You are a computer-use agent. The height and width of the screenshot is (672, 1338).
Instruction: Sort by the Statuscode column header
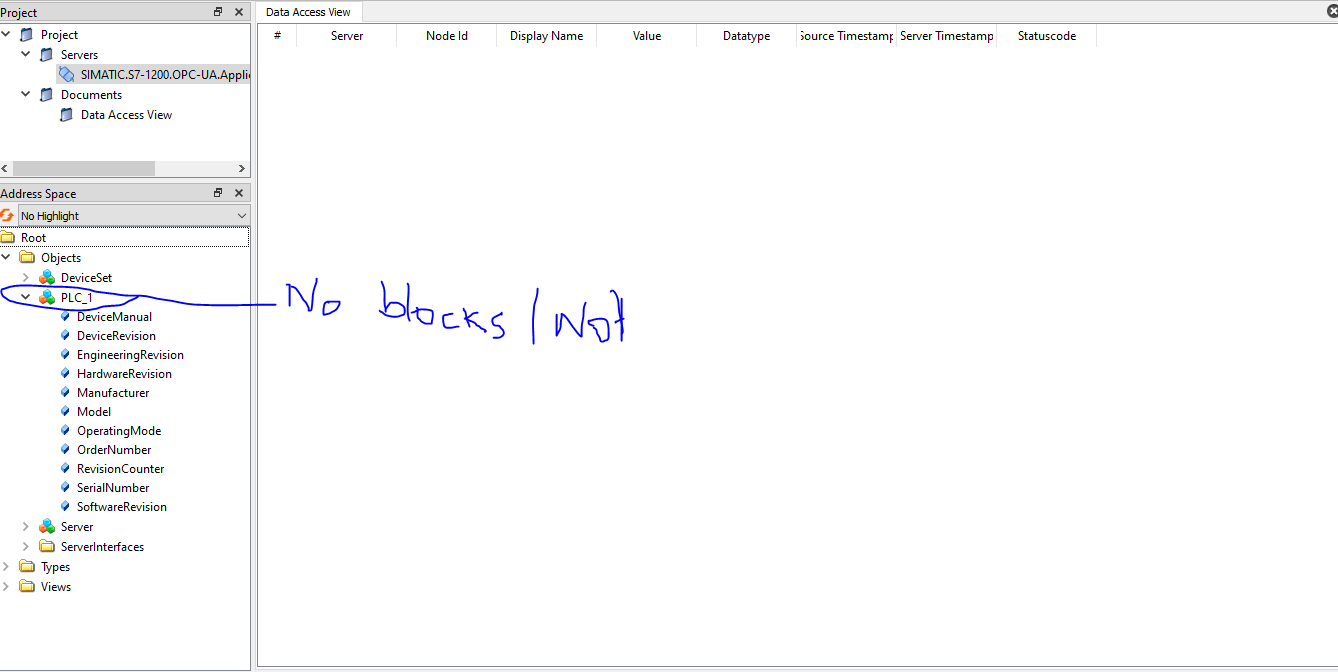1047,36
